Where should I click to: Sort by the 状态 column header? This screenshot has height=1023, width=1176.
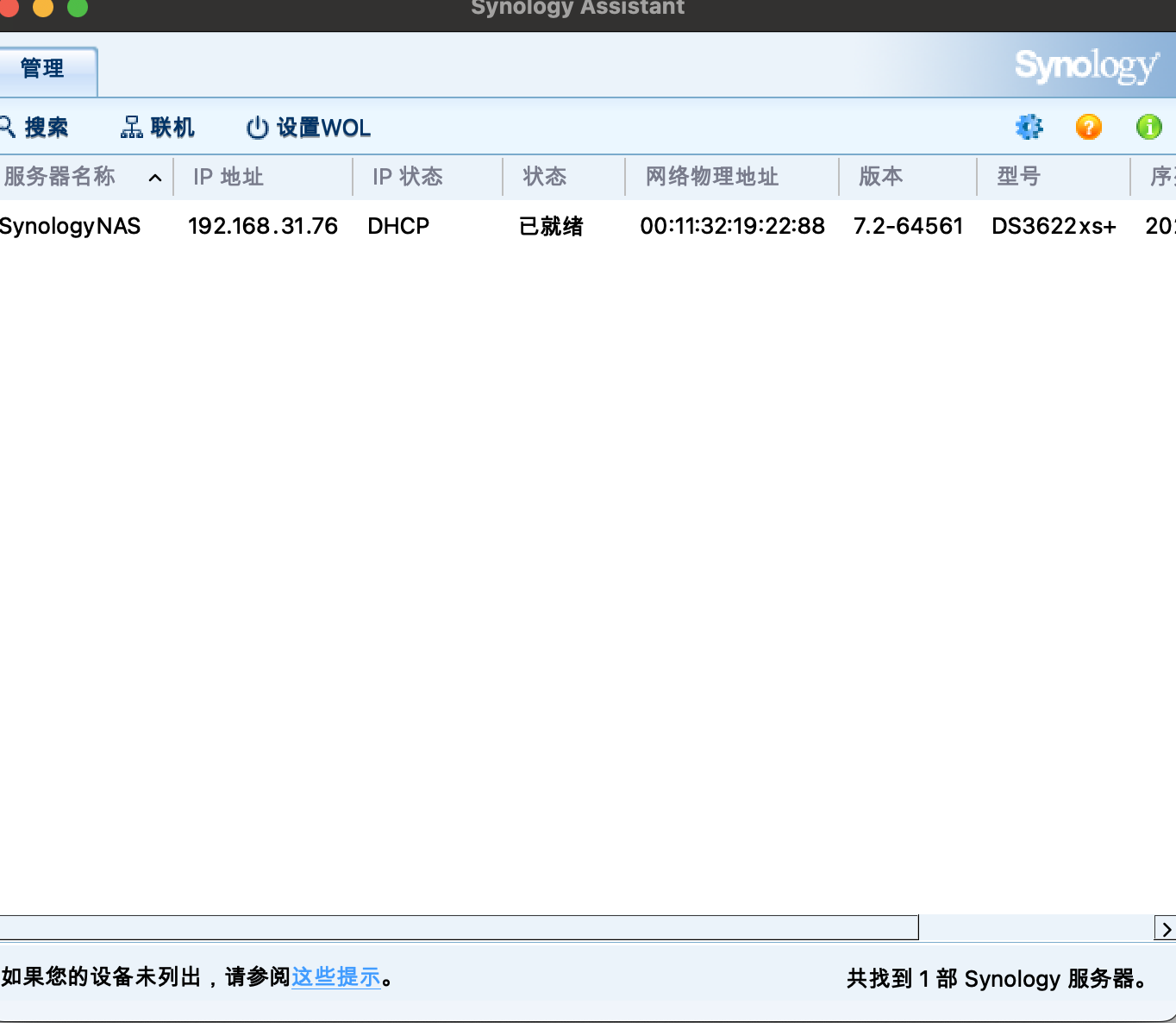(565, 177)
